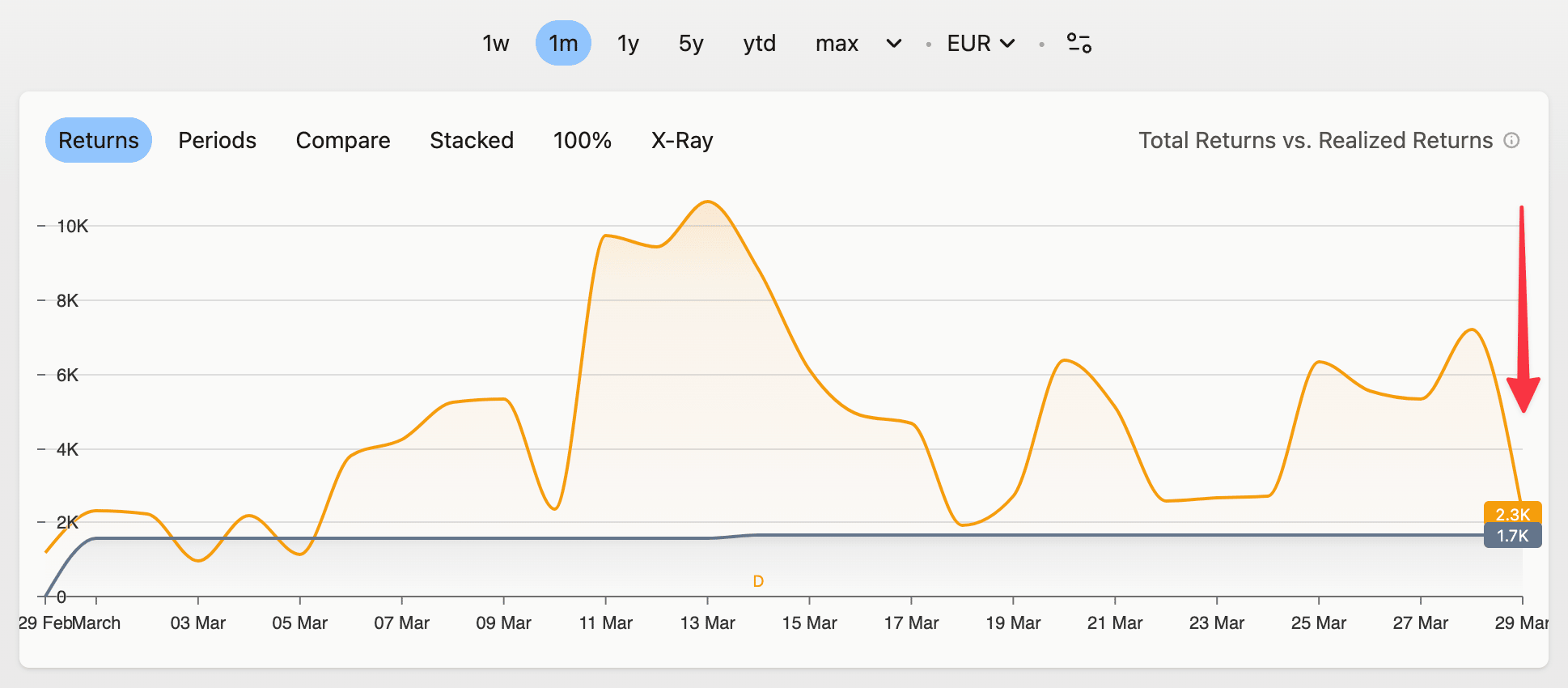Switch to the Stacked view tab
1568x688 pixels.
click(472, 140)
